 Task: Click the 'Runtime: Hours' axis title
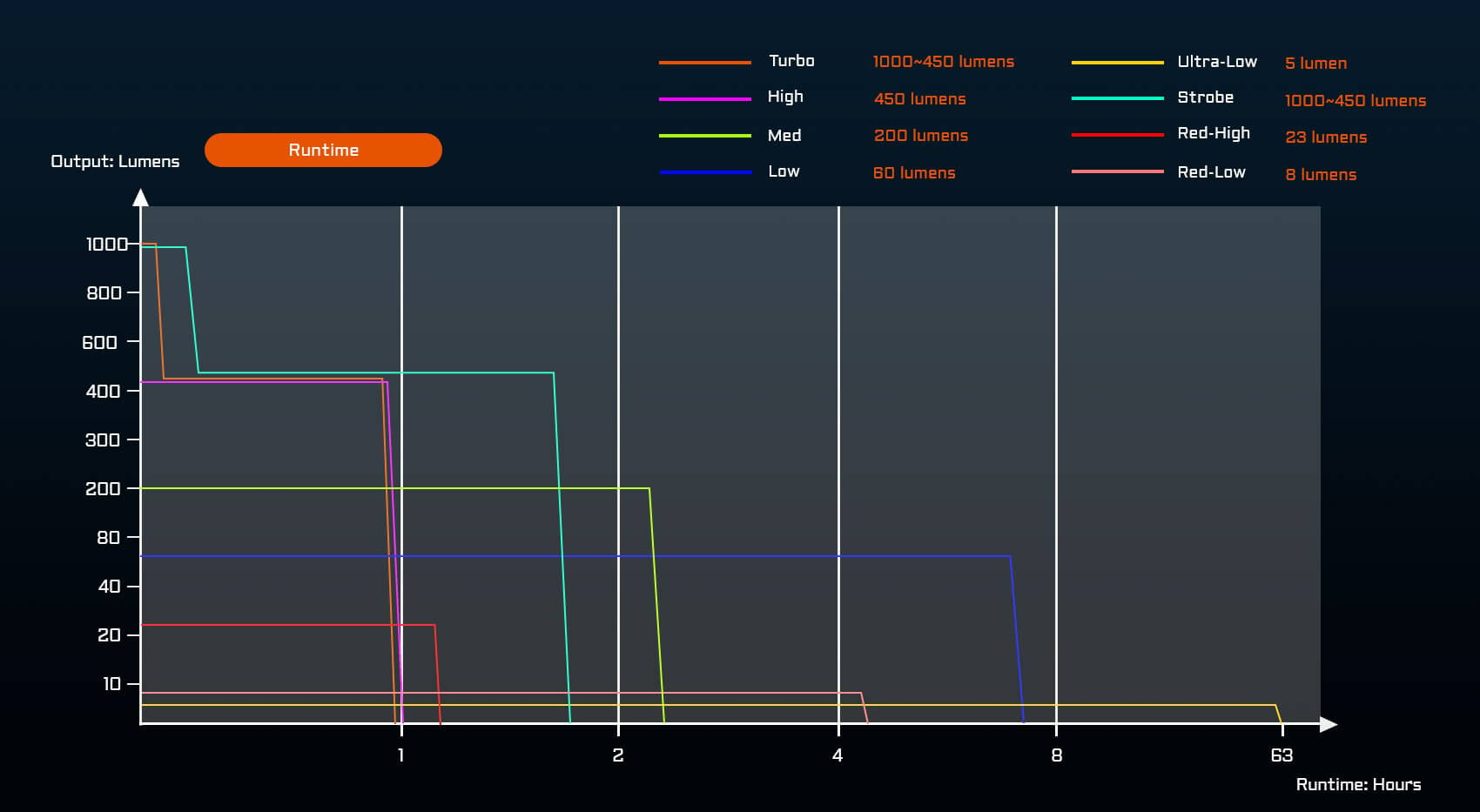1357,785
